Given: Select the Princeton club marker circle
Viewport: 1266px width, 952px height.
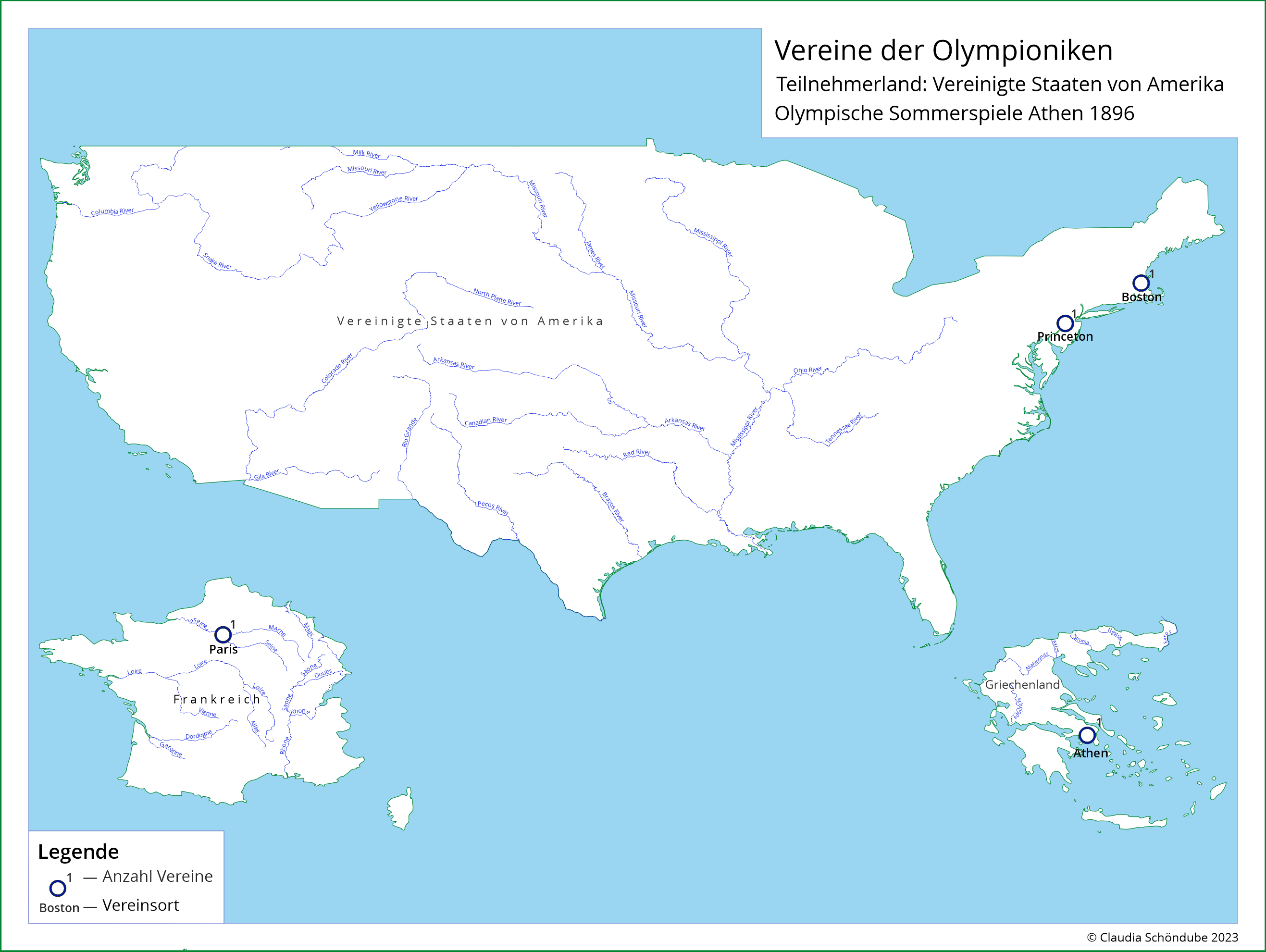Looking at the screenshot, I should 1065,323.
